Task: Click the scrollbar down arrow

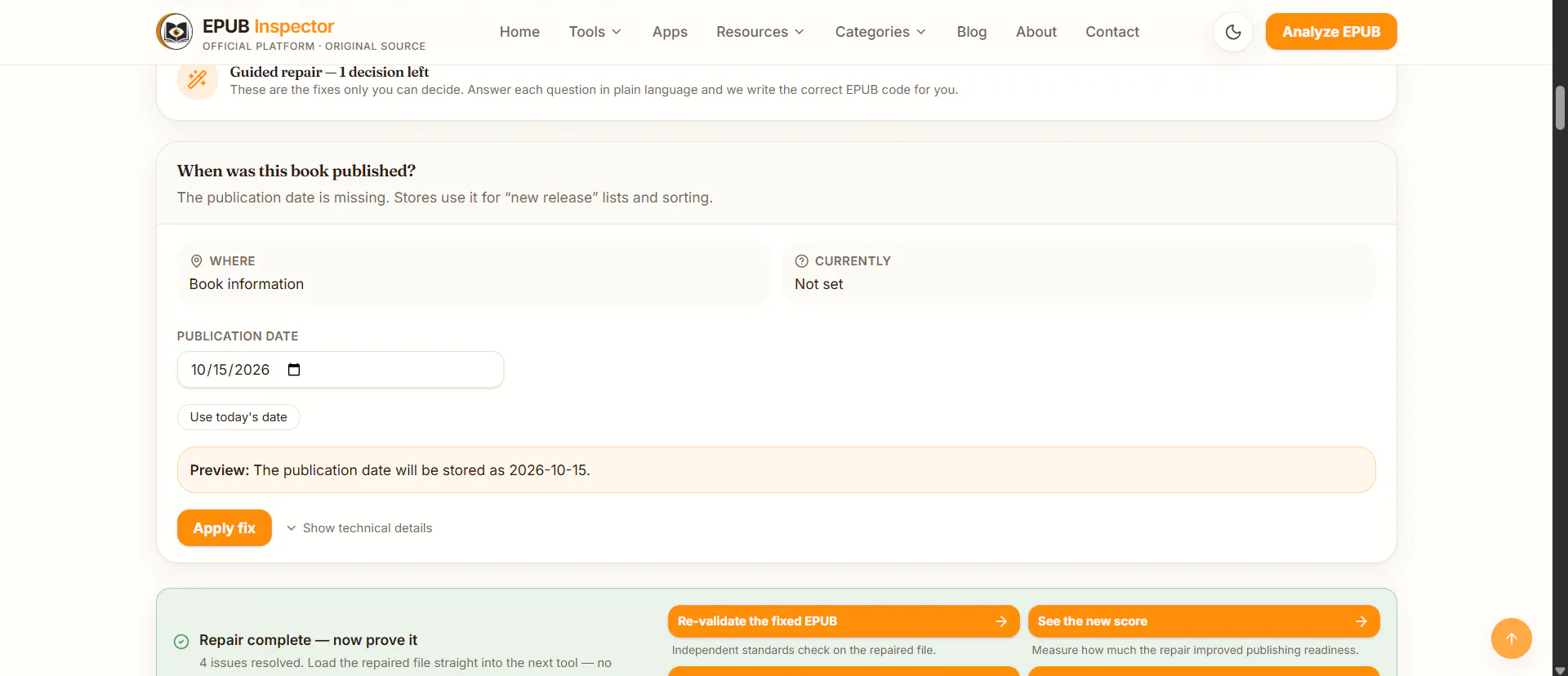Action: 1560,670
